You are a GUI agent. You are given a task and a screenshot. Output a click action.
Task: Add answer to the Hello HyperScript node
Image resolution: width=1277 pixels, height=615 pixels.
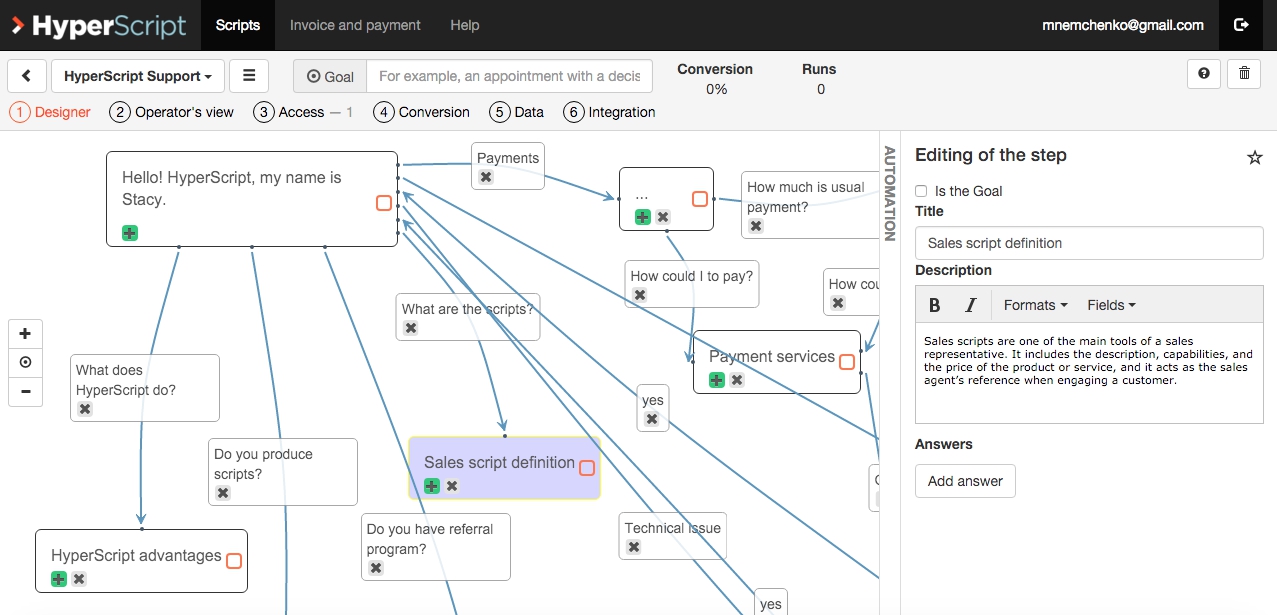[130, 233]
